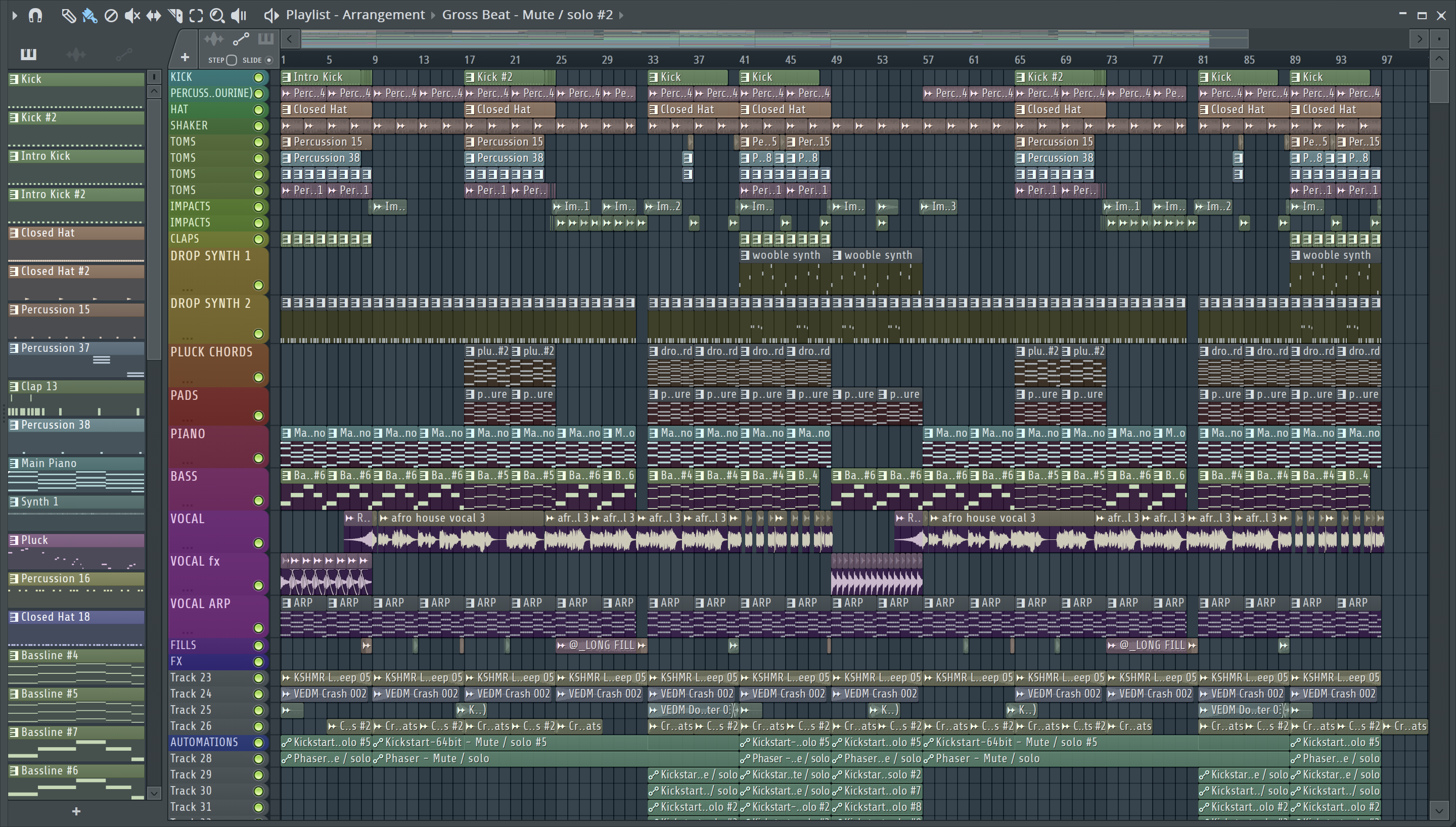Mute the BASS track

(x=258, y=500)
